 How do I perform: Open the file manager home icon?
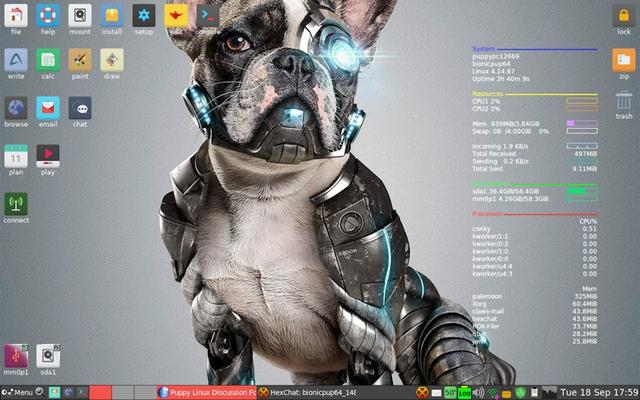click(x=16, y=16)
